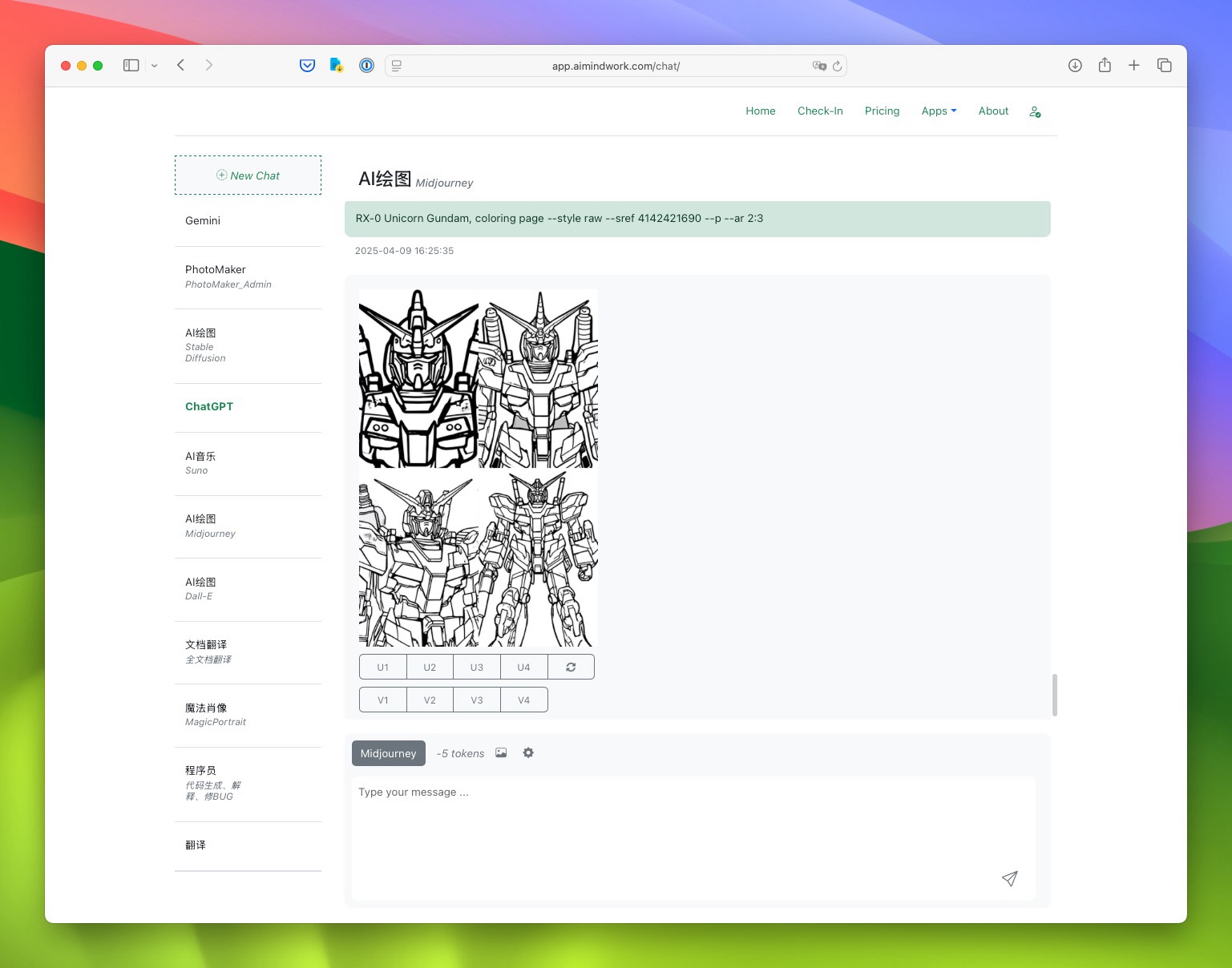Screen dimensions: 1232x968
Task: Click the Safari share icon
Action: coord(1105,66)
